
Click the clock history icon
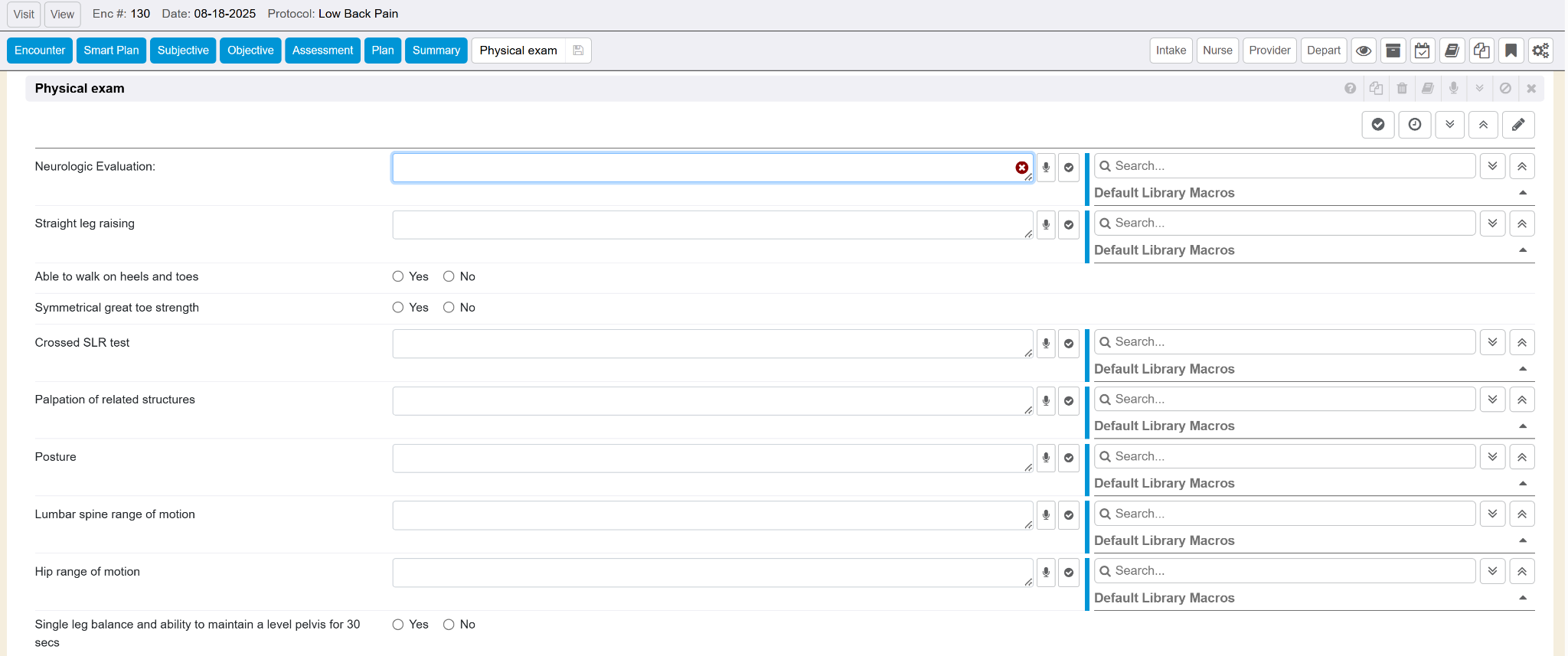coord(1414,125)
